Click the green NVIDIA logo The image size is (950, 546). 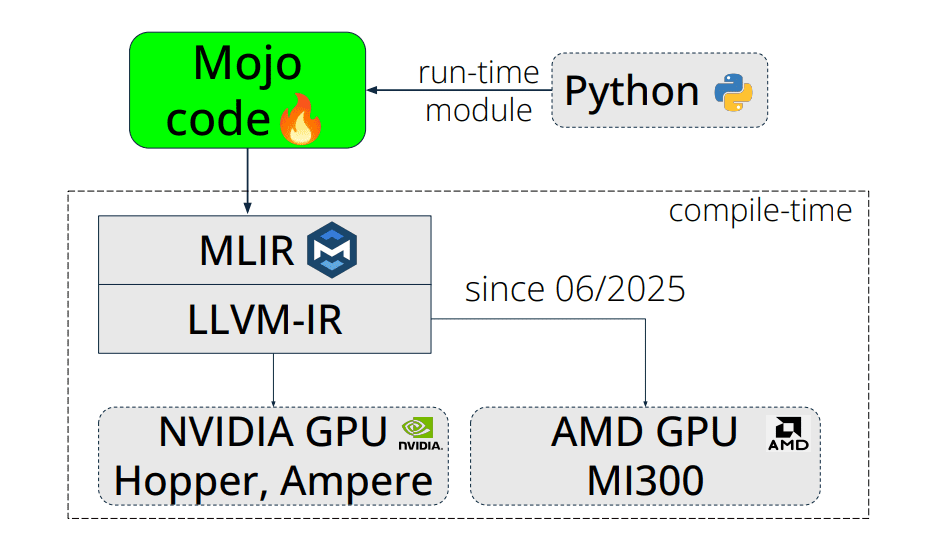[x=419, y=431]
